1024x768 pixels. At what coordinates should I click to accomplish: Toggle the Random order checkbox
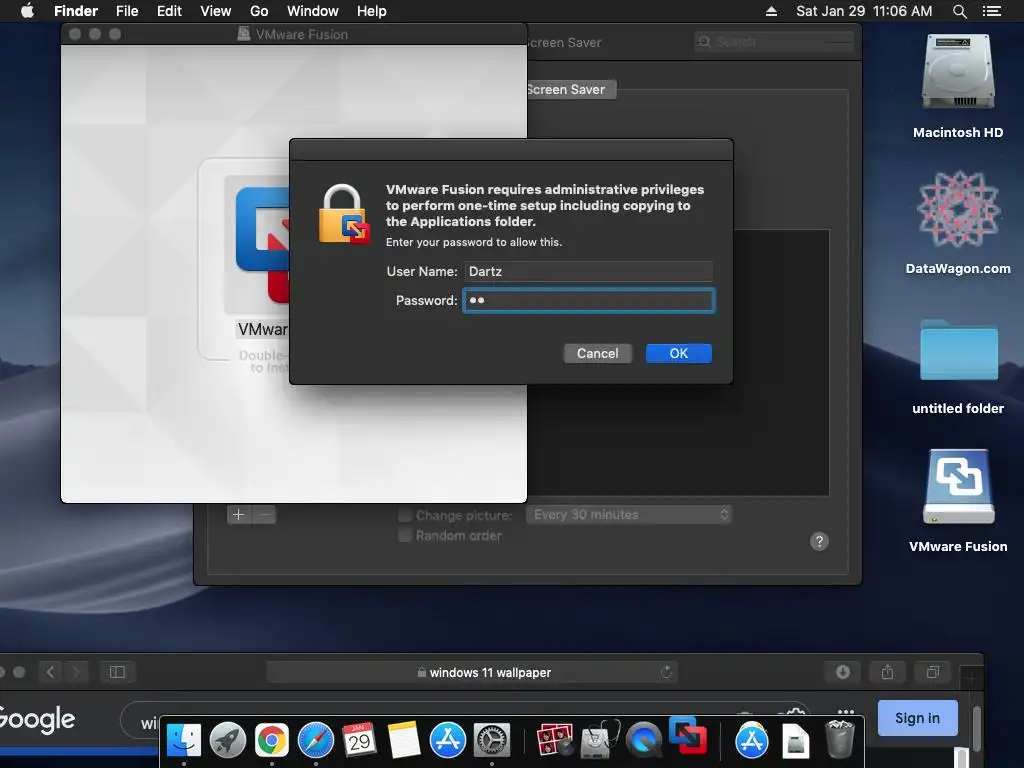tap(405, 536)
